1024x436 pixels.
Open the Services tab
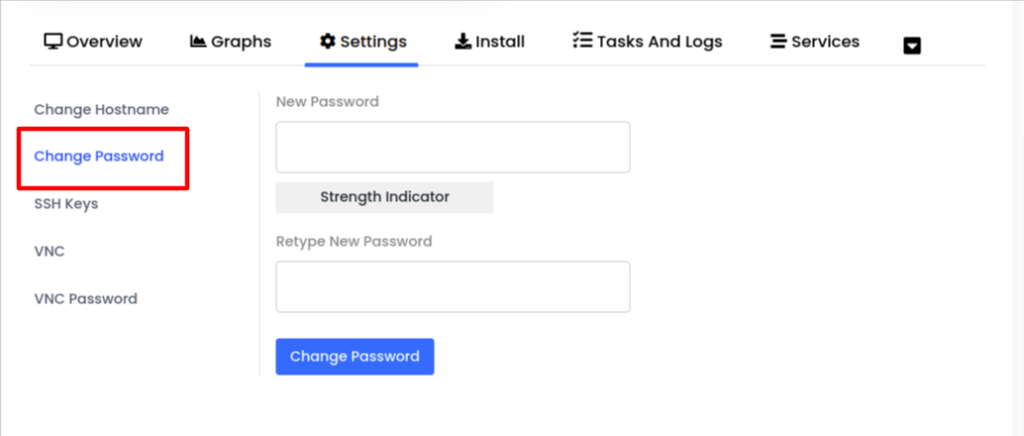pos(825,42)
